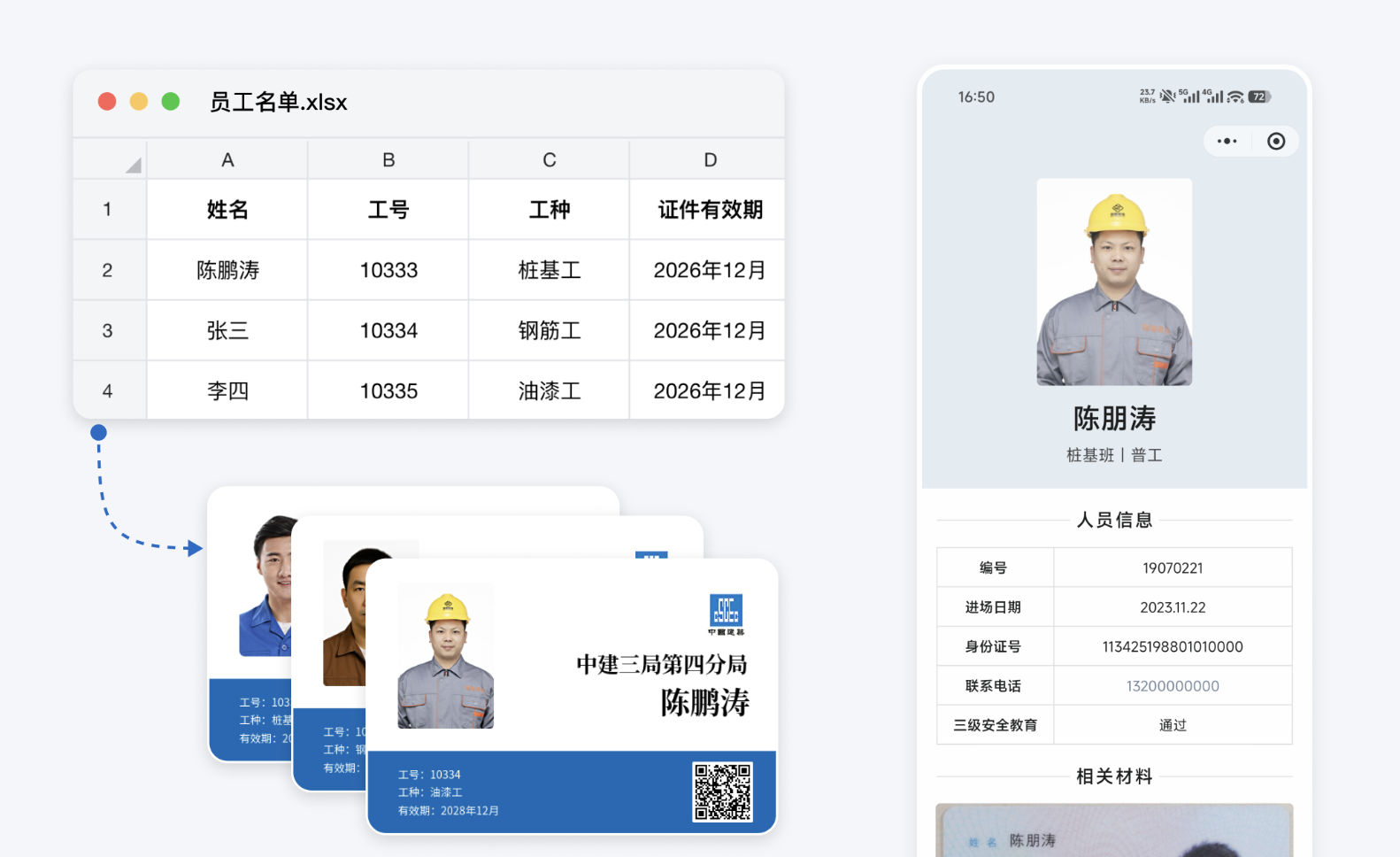This screenshot has height=857, width=1400.
Task: Click the 钢筋工 cell
Action: click(x=549, y=330)
